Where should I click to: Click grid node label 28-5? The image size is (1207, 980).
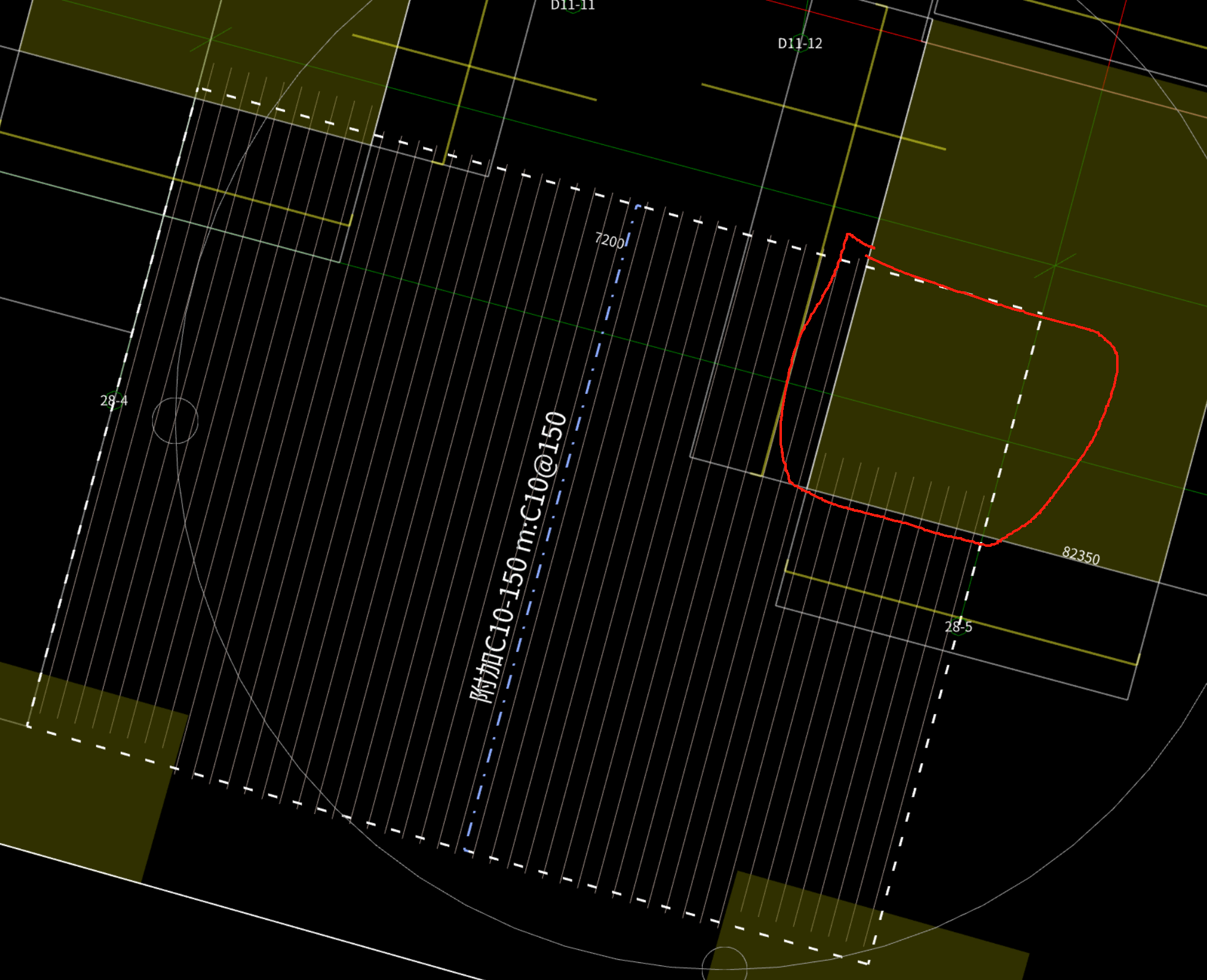[x=958, y=627]
